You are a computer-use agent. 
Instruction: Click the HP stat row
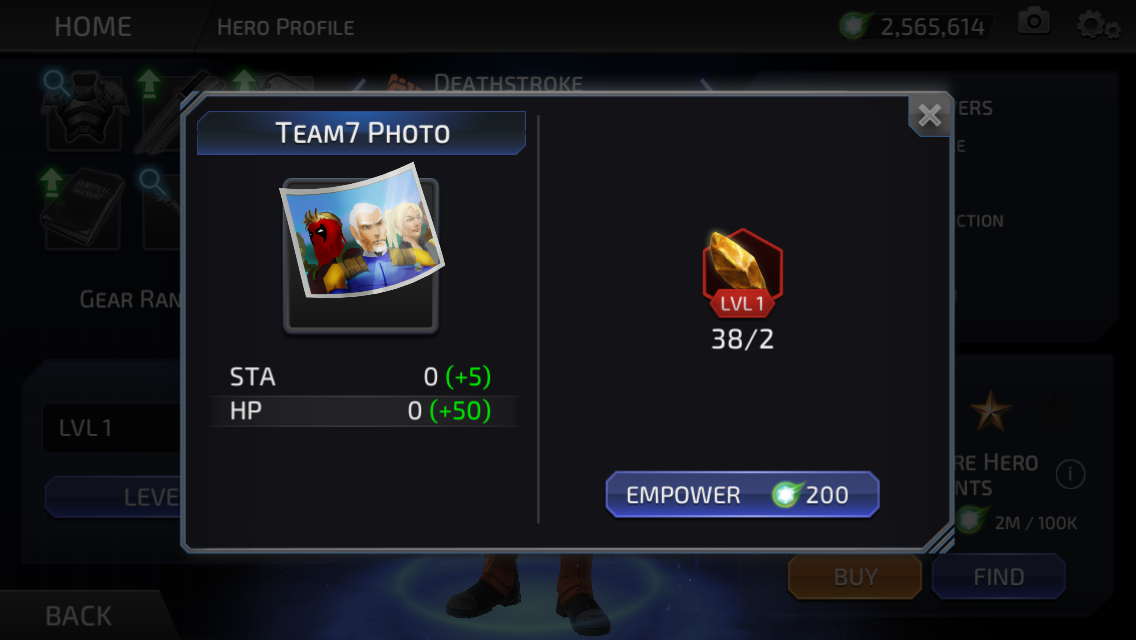(361, 411)
